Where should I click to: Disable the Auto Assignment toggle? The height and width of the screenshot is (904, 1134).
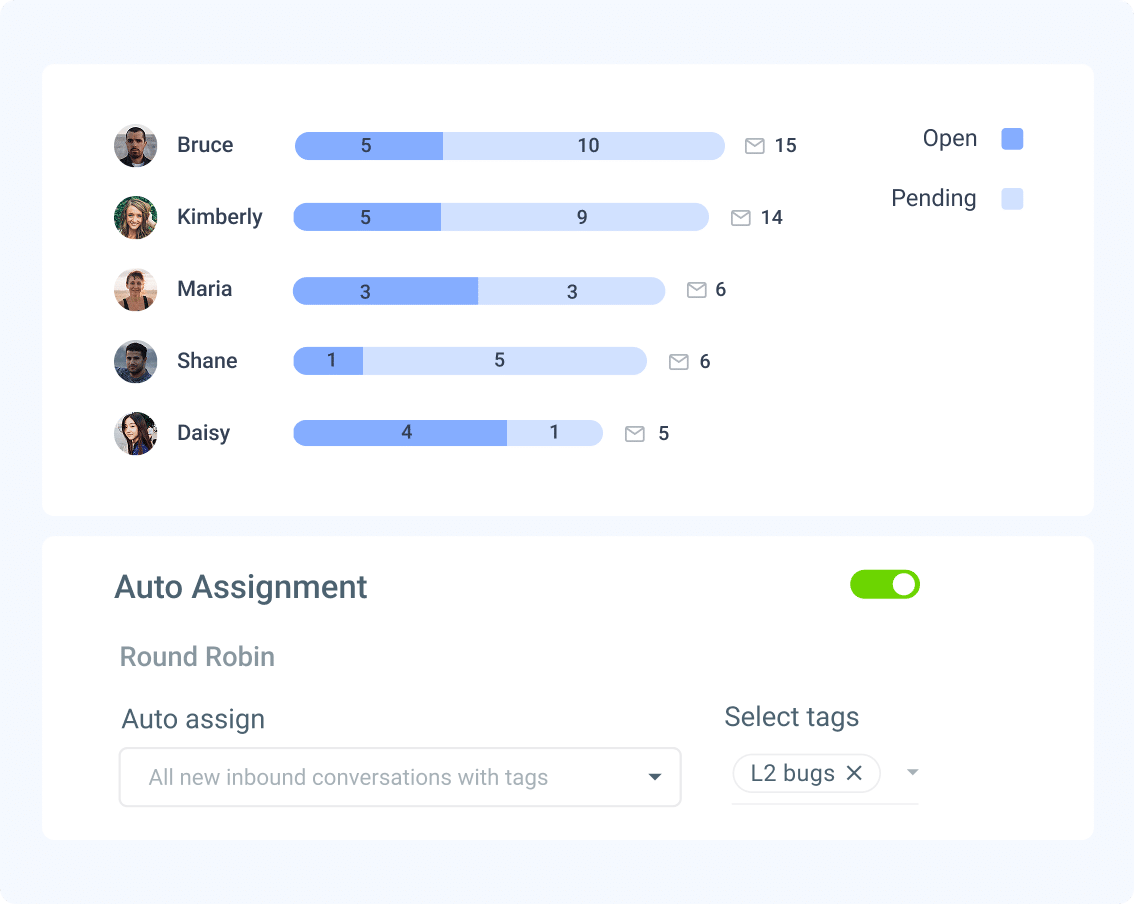[x=885, y=584]
